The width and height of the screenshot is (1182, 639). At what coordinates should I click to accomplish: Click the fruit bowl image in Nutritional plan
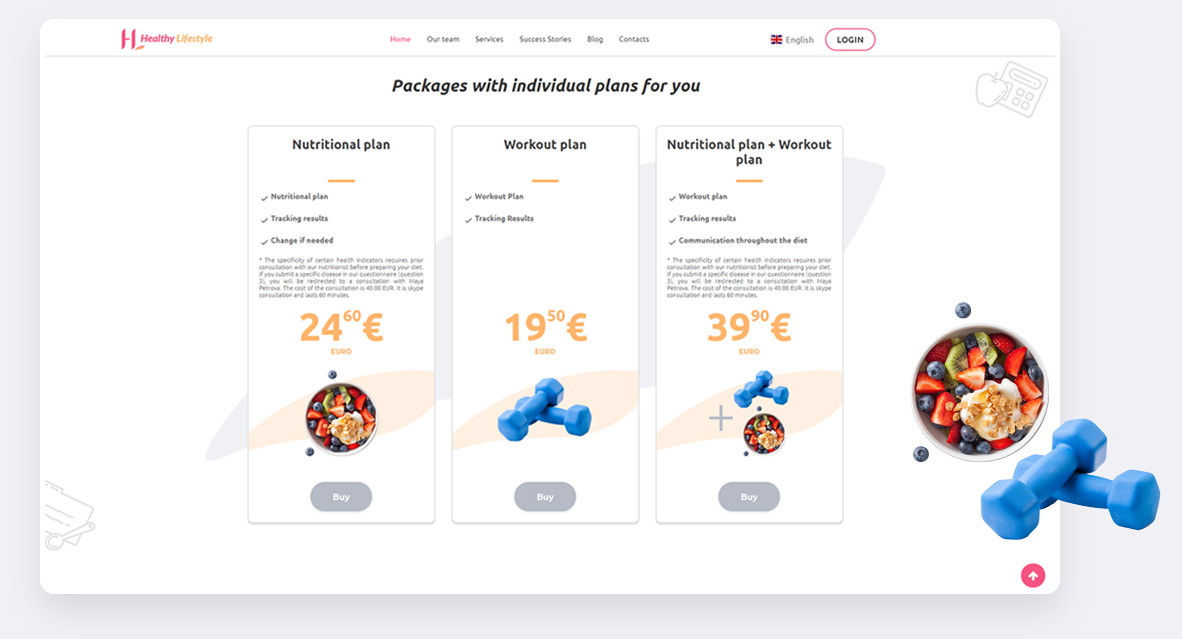(341, 416)
